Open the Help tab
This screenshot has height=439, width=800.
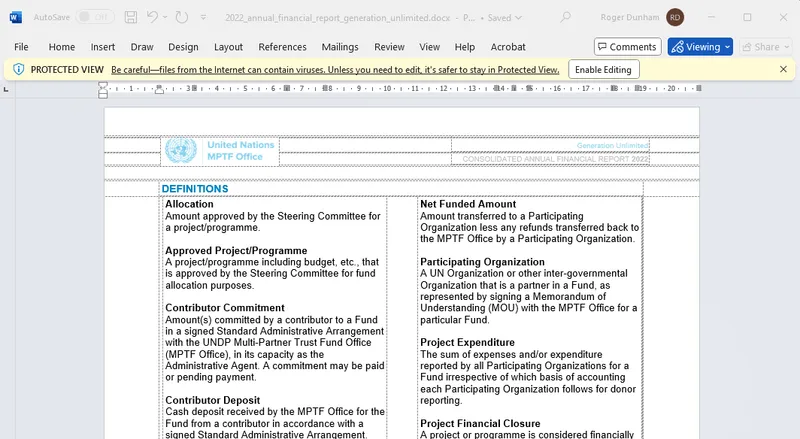click(465, 47)
